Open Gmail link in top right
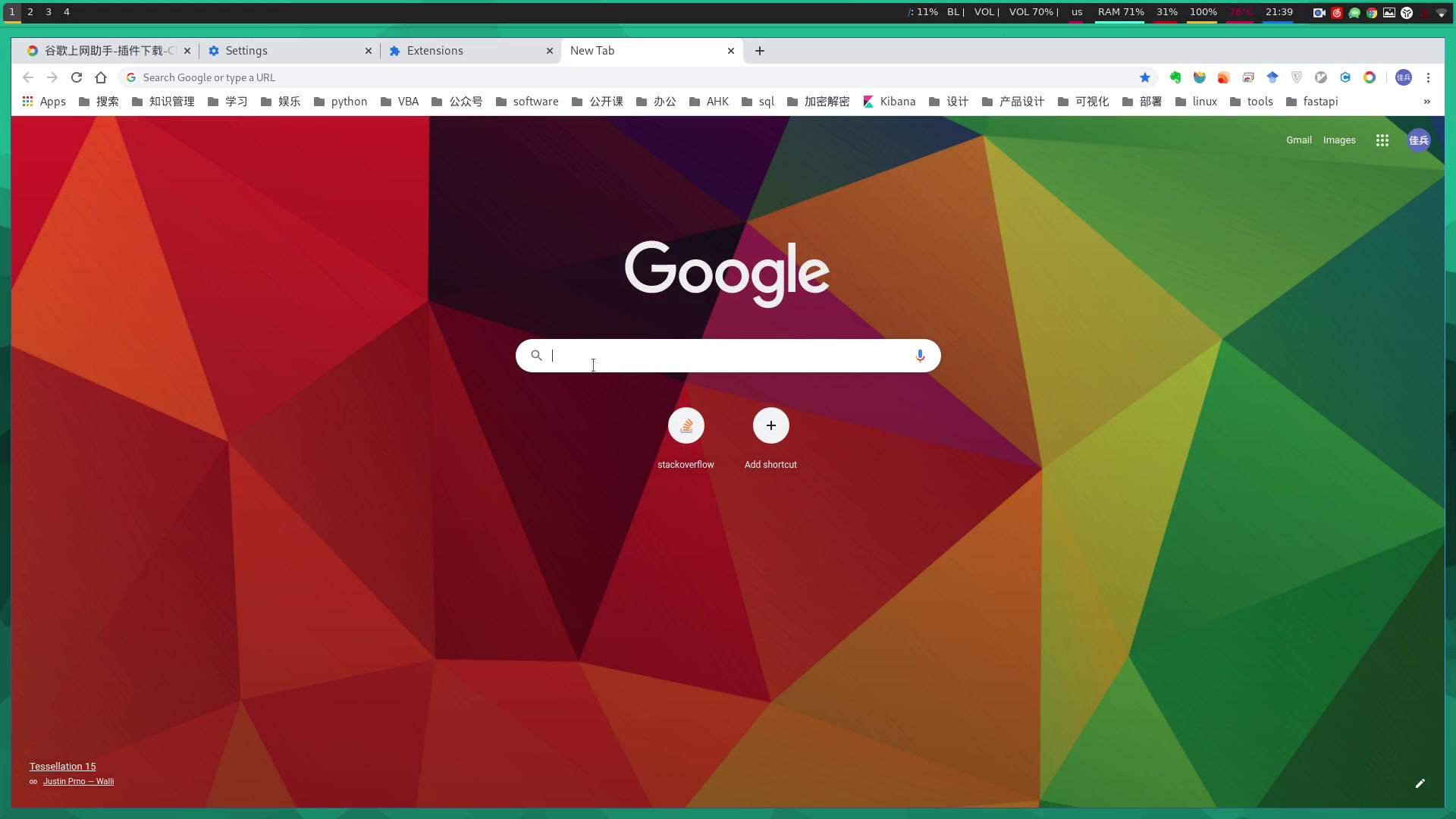Image resolution: width=1456 pixels, height=819 pixels. click(1299, 139)
